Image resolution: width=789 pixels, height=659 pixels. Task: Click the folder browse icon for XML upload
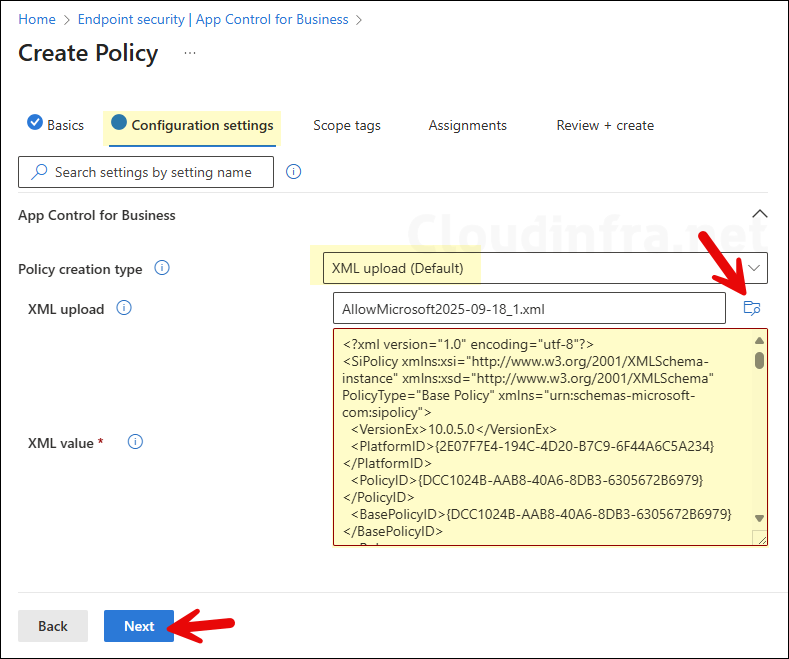click(x=752, y=309)
